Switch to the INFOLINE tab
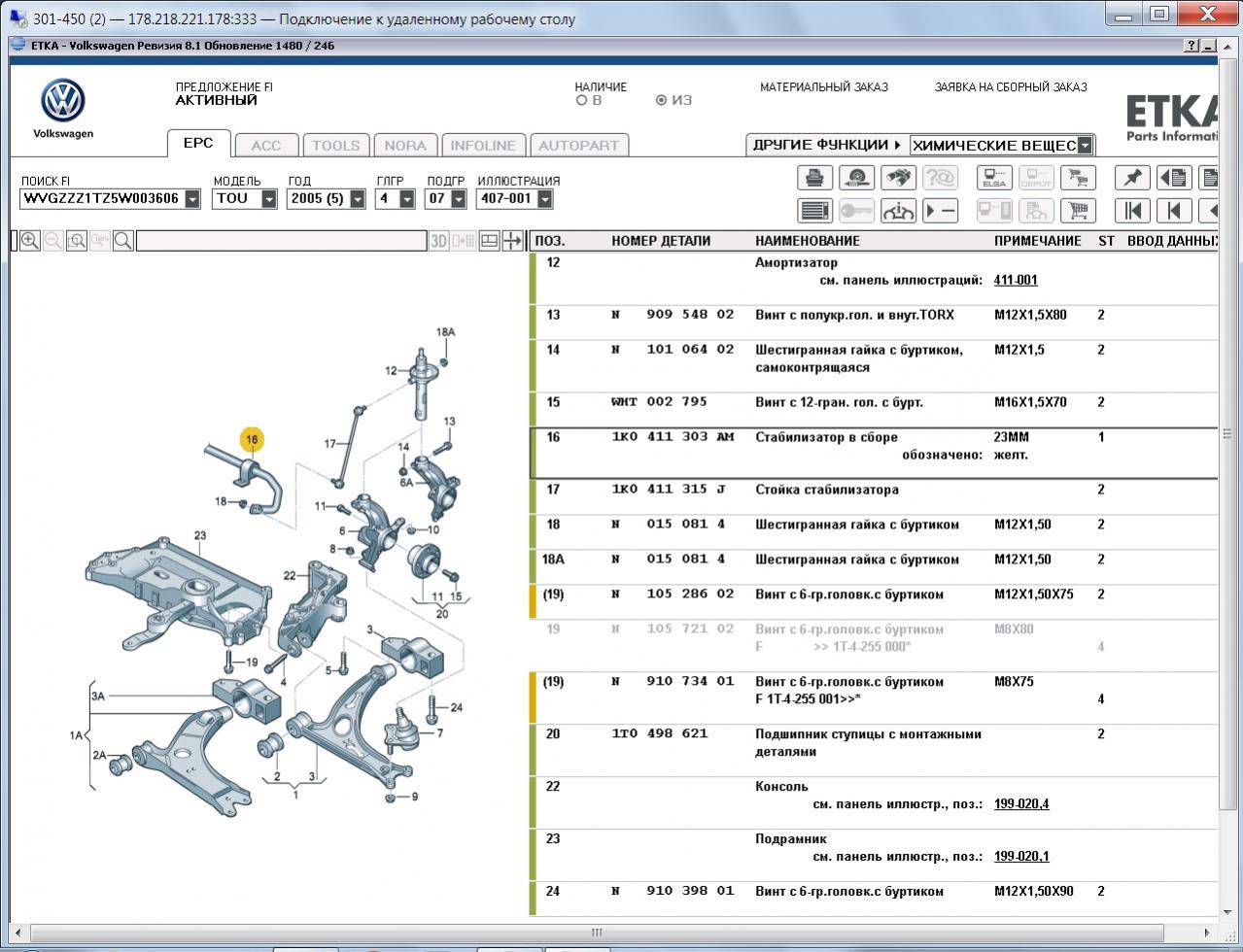The width and height of the screenshot is (1243, 952). pyautogui.click(x=483, y=145)
